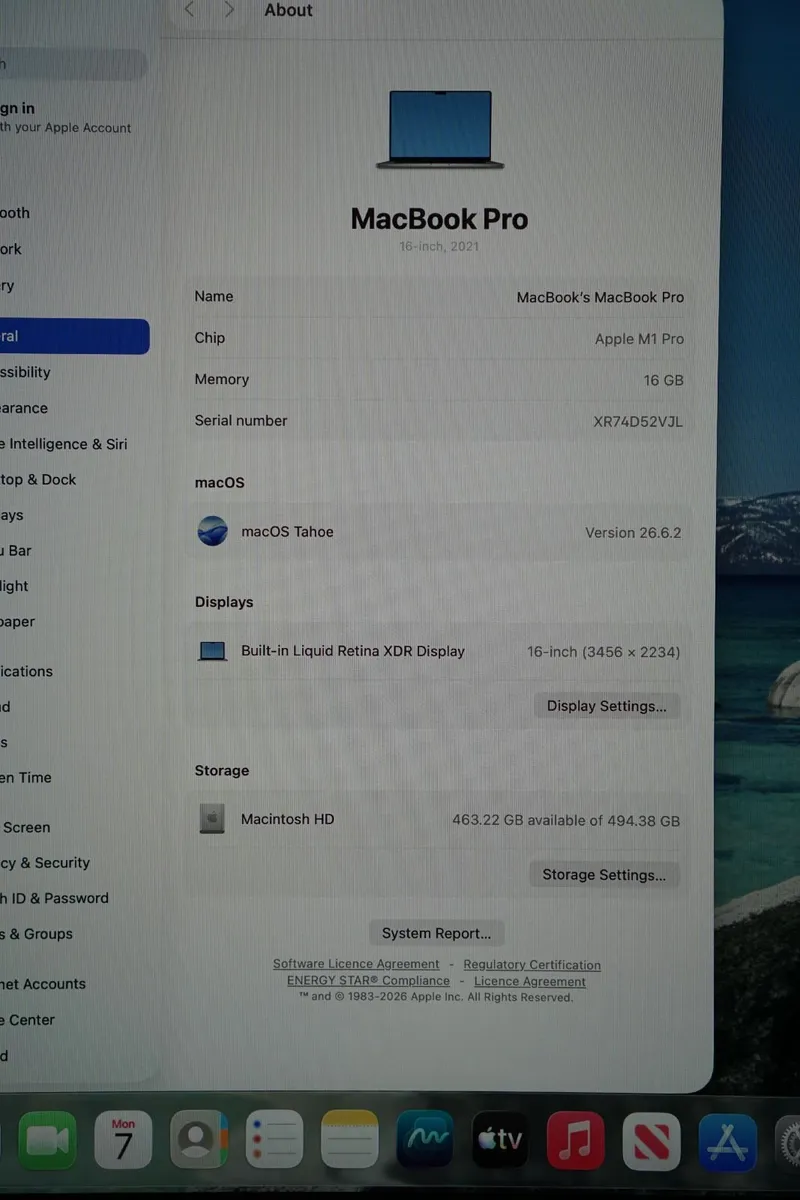Open Touch ID & Password settings

55,898
